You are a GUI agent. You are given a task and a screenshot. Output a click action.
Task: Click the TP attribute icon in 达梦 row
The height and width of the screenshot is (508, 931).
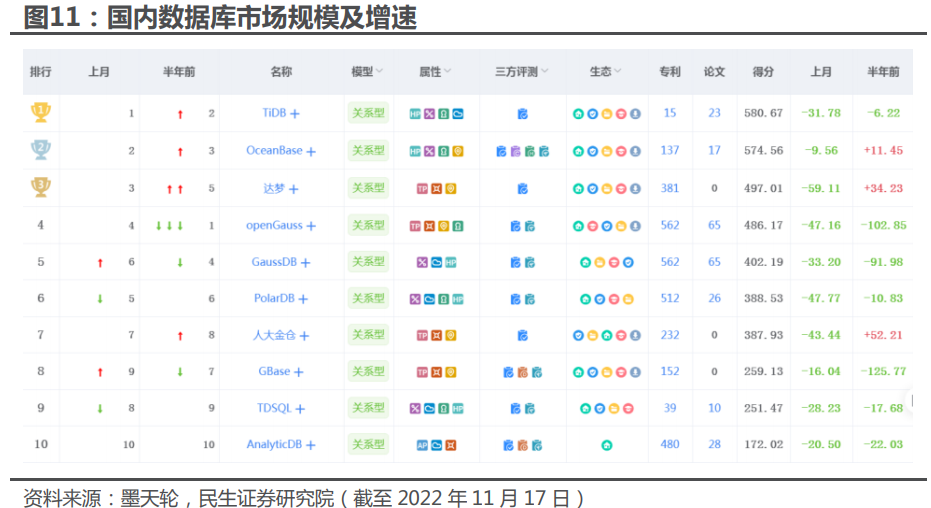[422, 189]
